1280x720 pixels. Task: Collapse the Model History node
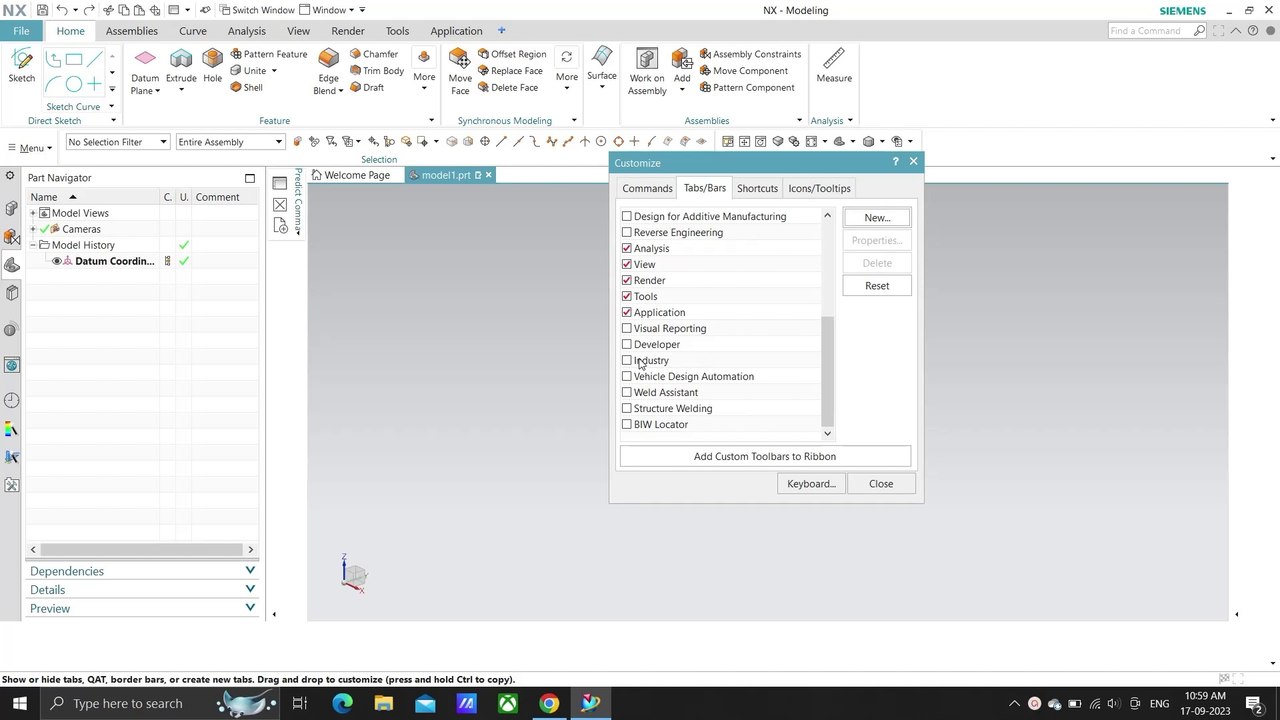[x=33, y=245]
